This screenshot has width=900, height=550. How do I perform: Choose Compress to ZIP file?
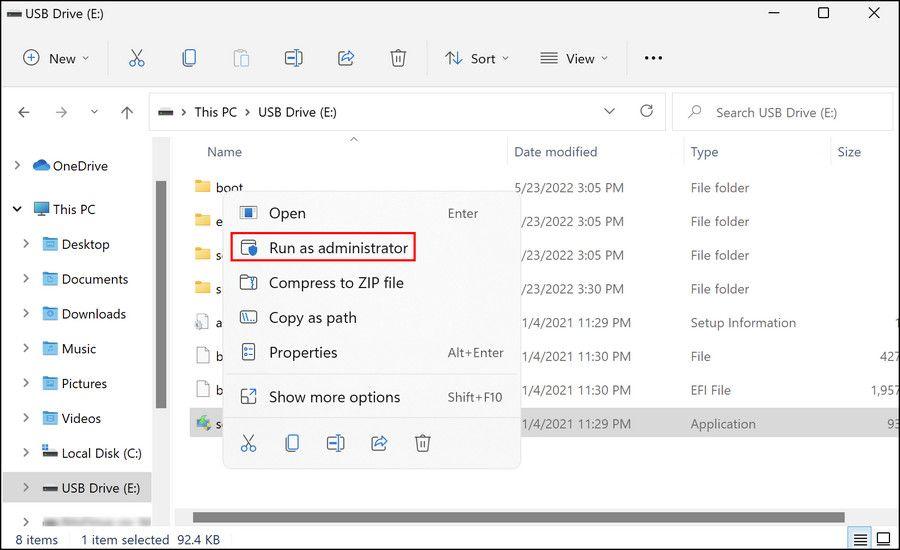[335, 283]
